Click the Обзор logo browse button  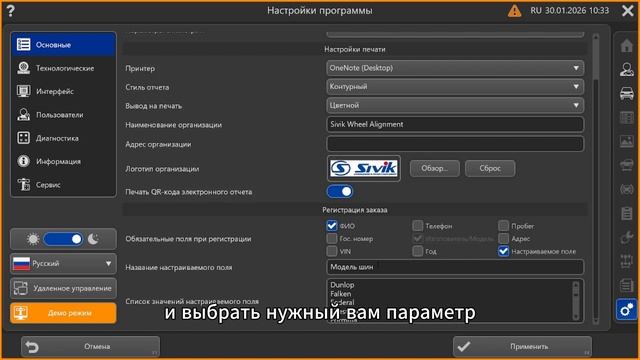[435, 168]
